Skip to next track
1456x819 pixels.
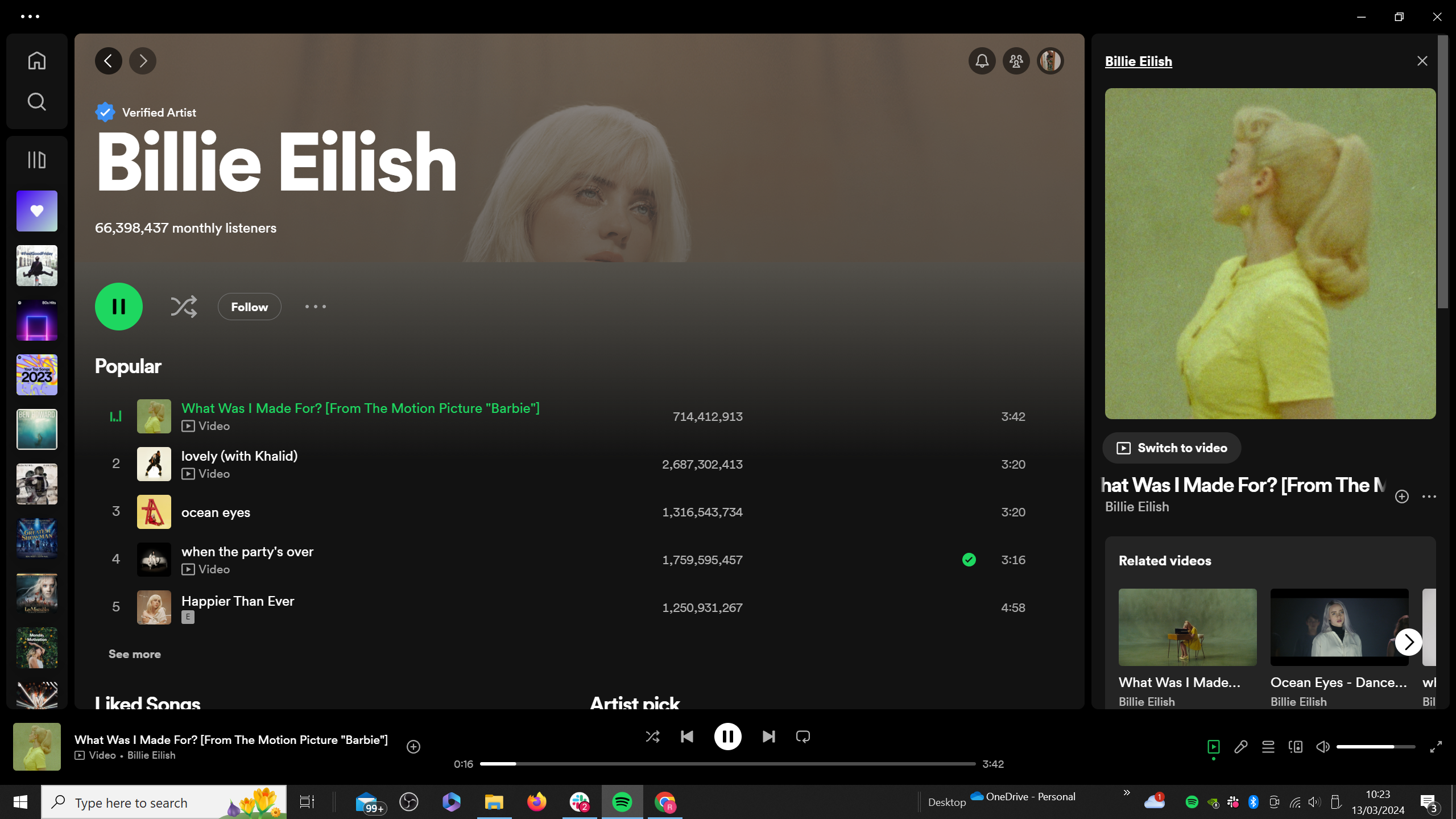tap(769, 737)
